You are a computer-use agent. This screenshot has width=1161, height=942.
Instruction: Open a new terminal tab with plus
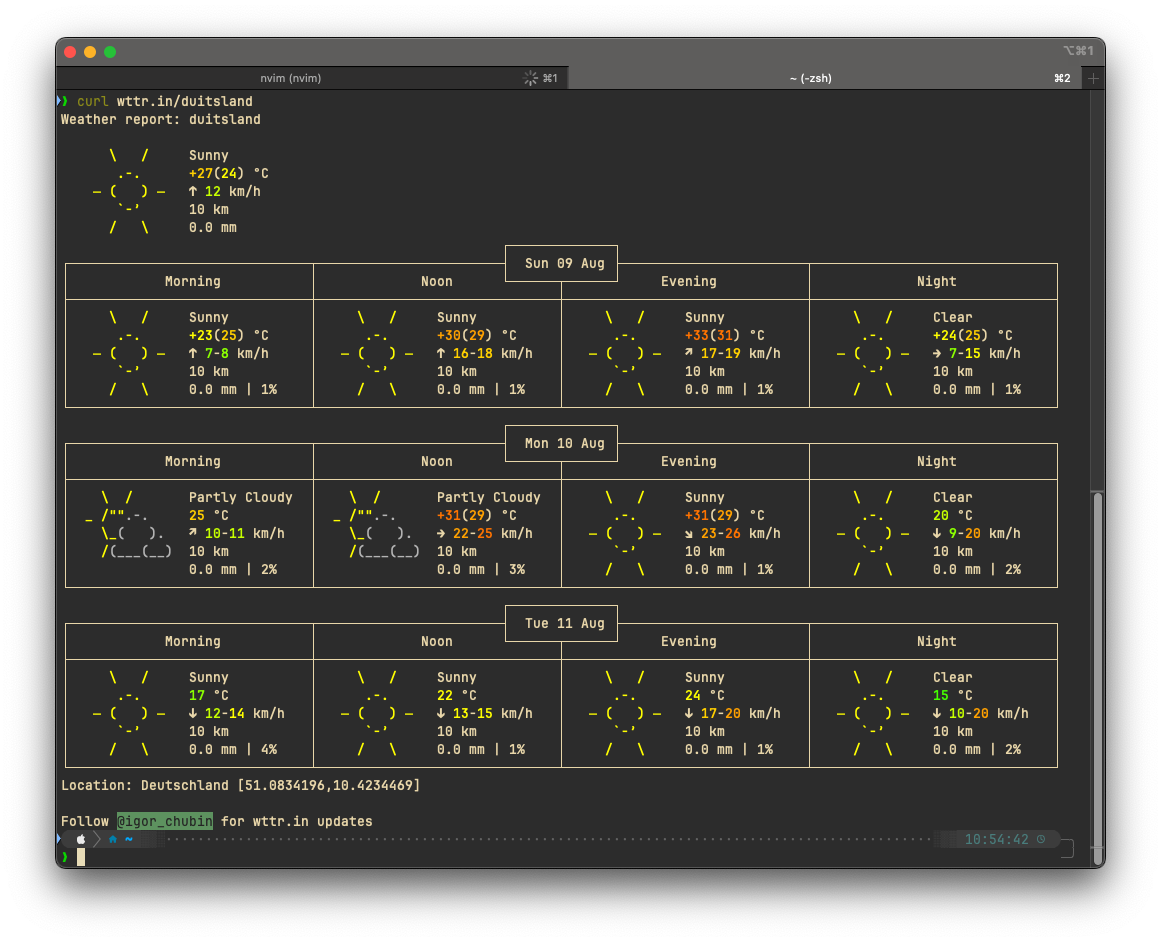tap(1093, 78)
